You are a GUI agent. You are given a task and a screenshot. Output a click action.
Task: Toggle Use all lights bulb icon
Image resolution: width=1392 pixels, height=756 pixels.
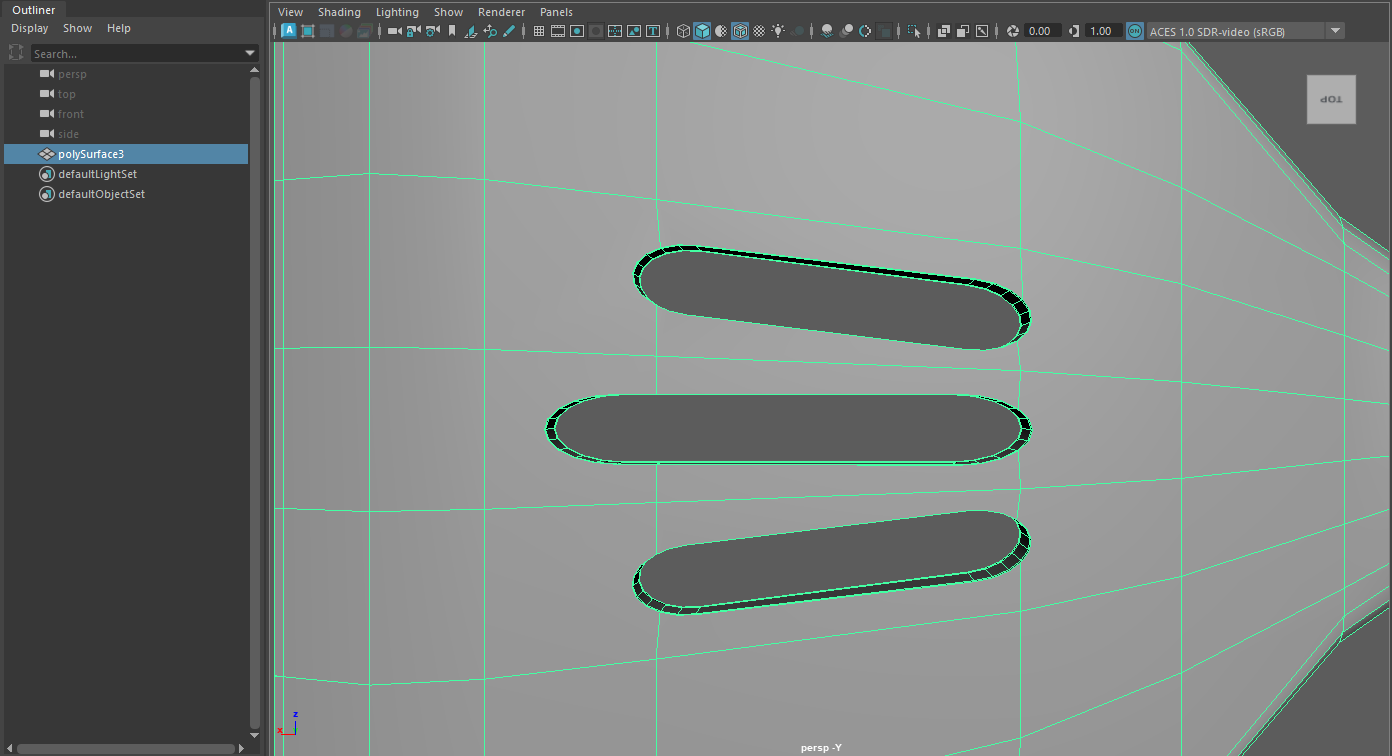pyautogui.click(x=778, y=31)
